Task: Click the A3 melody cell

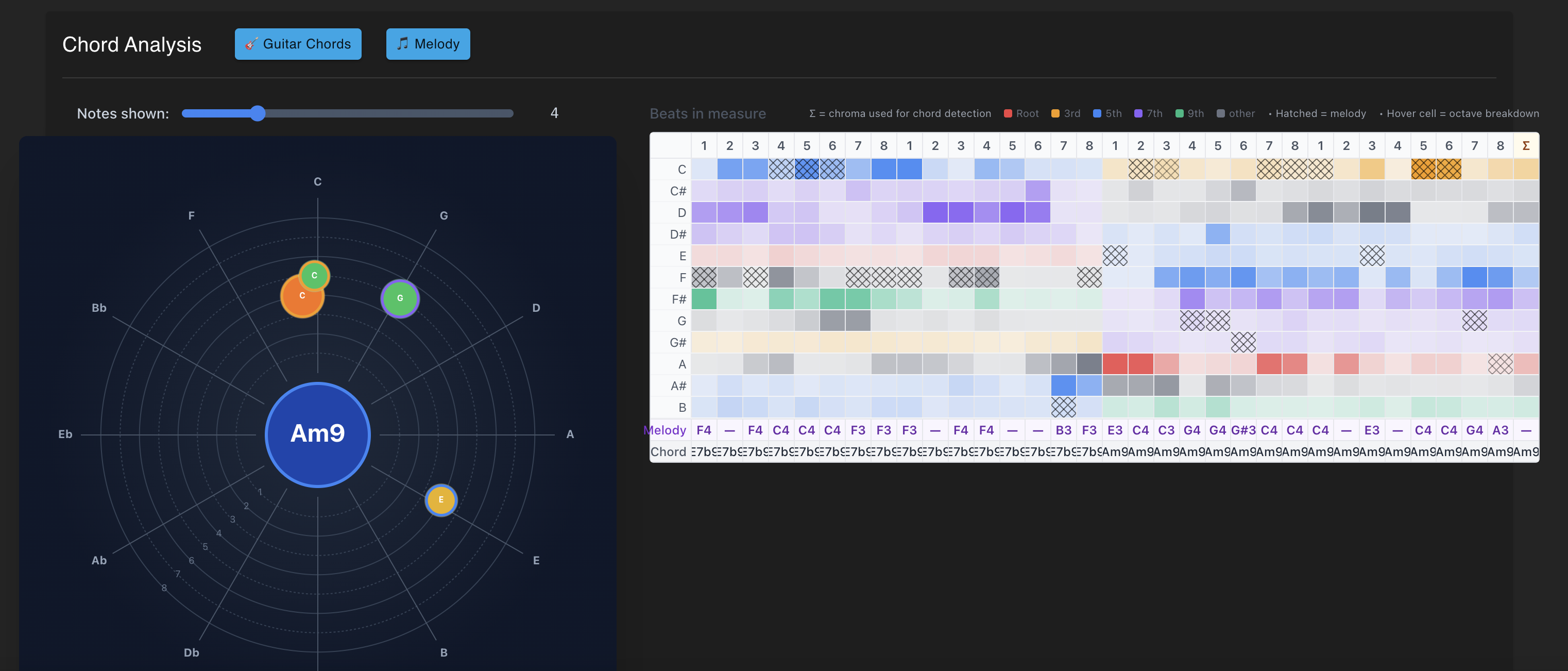Action: (1500, 430)
